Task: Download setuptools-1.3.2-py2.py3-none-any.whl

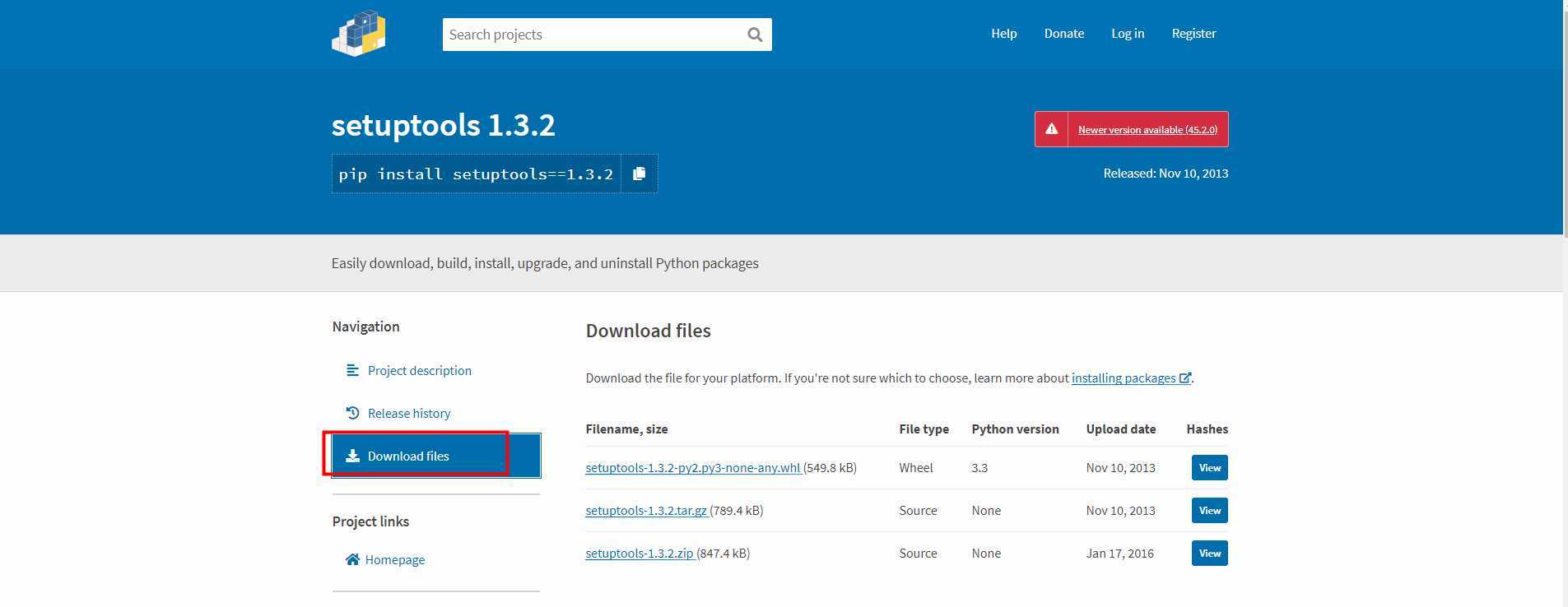Action: coord(693,467)
